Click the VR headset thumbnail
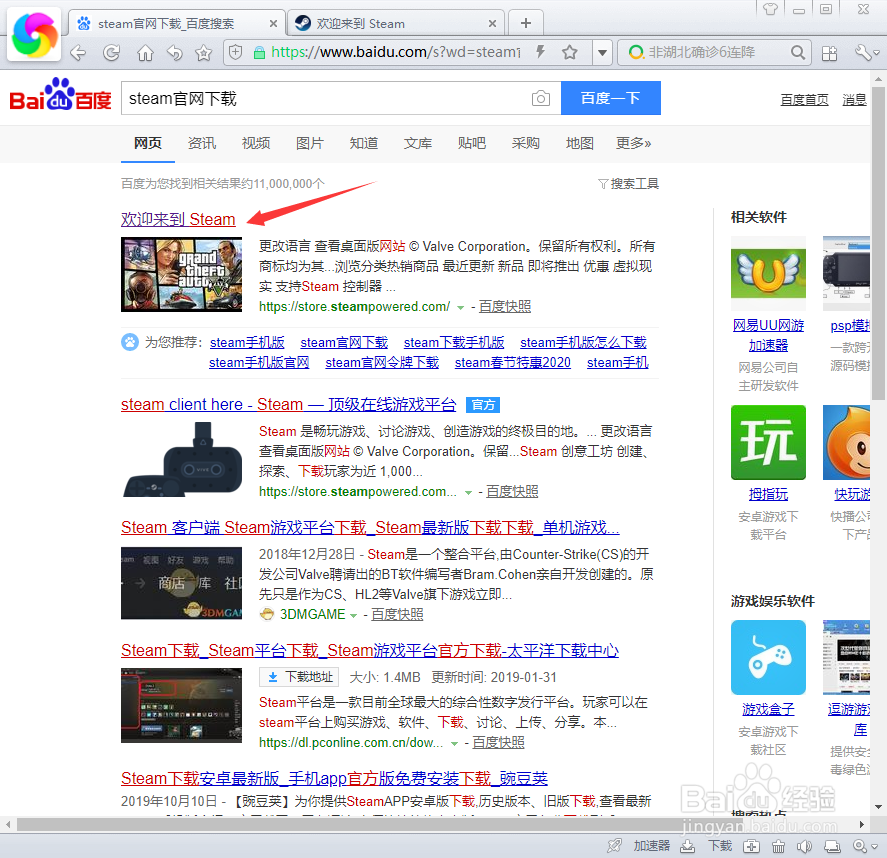Image resolution: width=887 pixels, height=858 pixels. pos(181,459)
